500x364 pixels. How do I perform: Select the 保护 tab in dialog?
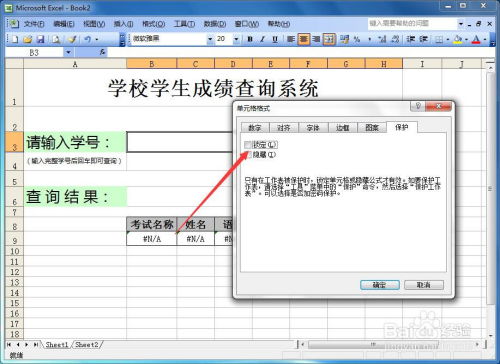tap(402, 127)
